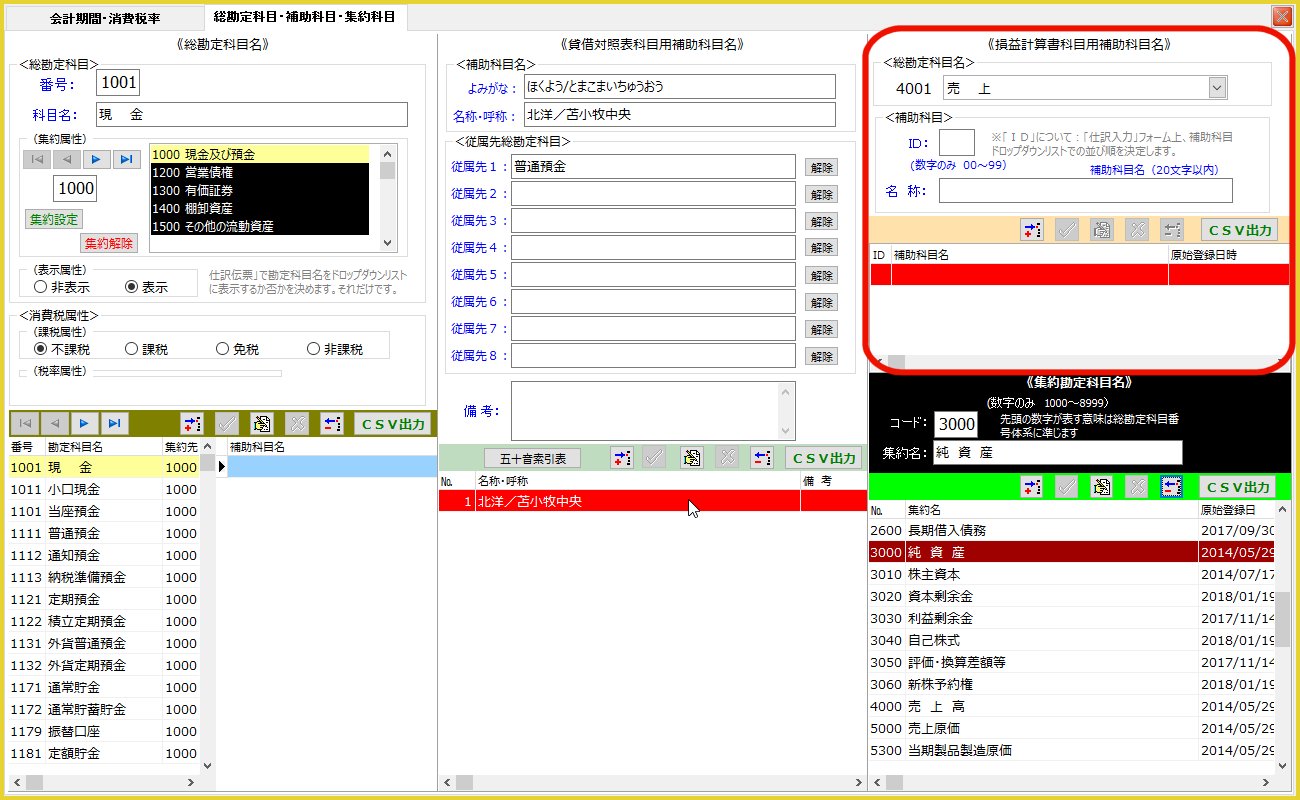Image resolution: width=1300 pixels, height=800 pixels.
Task: Click the delete-record icon in the green 集約勘定科目 toolbar
Action: pyautogui.click(x=1172, y=487)
